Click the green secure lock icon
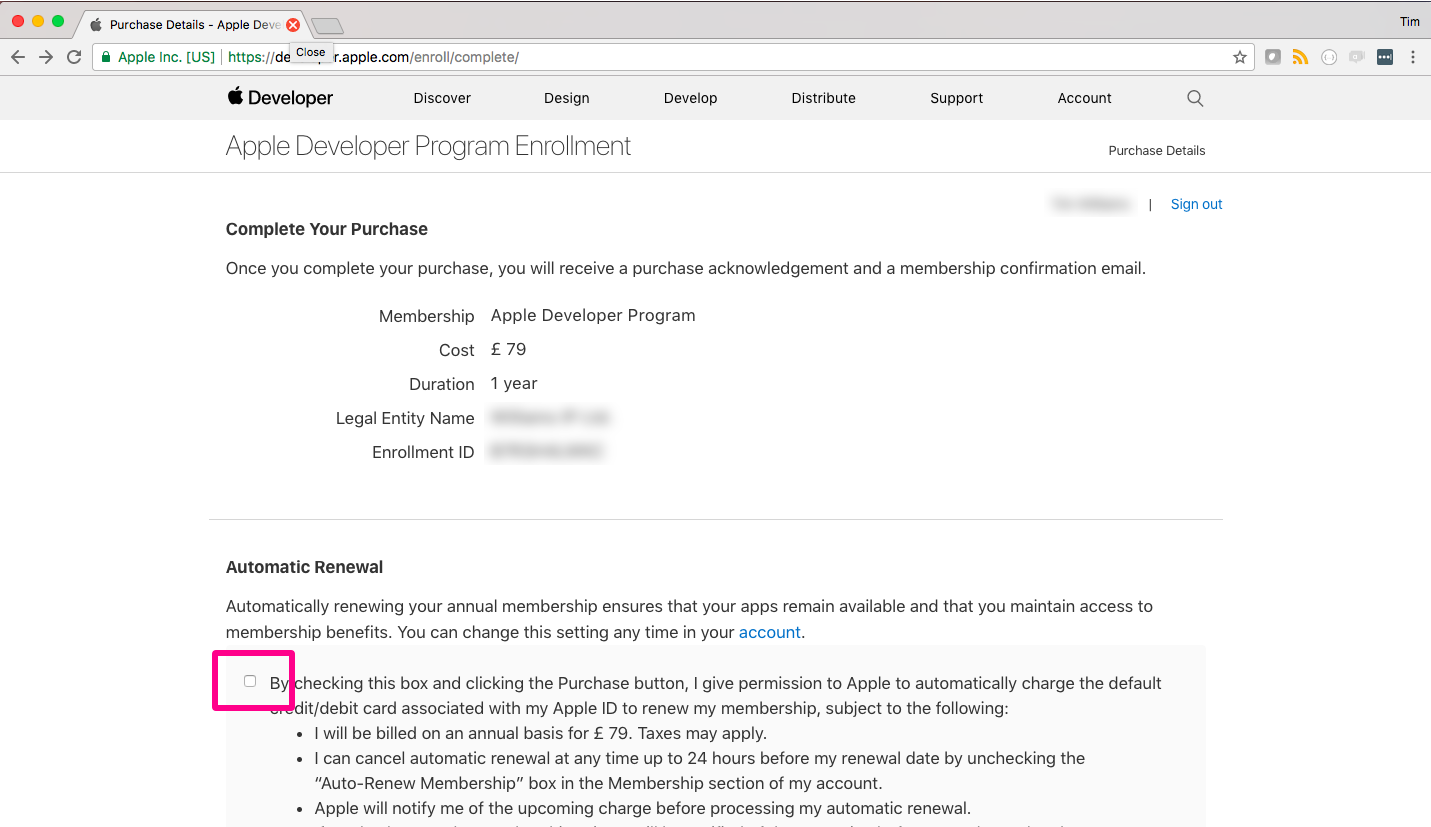 [106, 57]
